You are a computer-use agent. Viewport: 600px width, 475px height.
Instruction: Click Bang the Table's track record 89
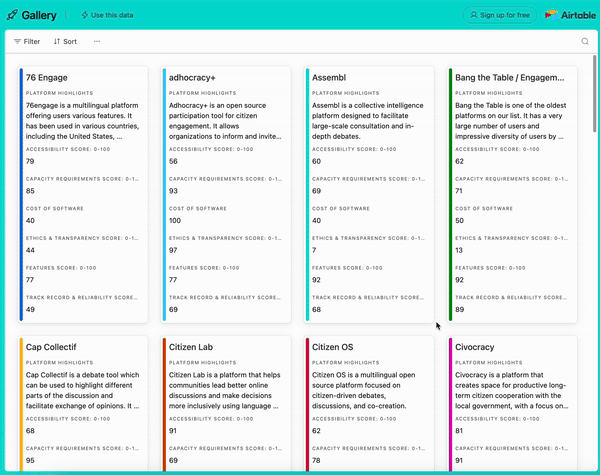(x=460, y=309)
